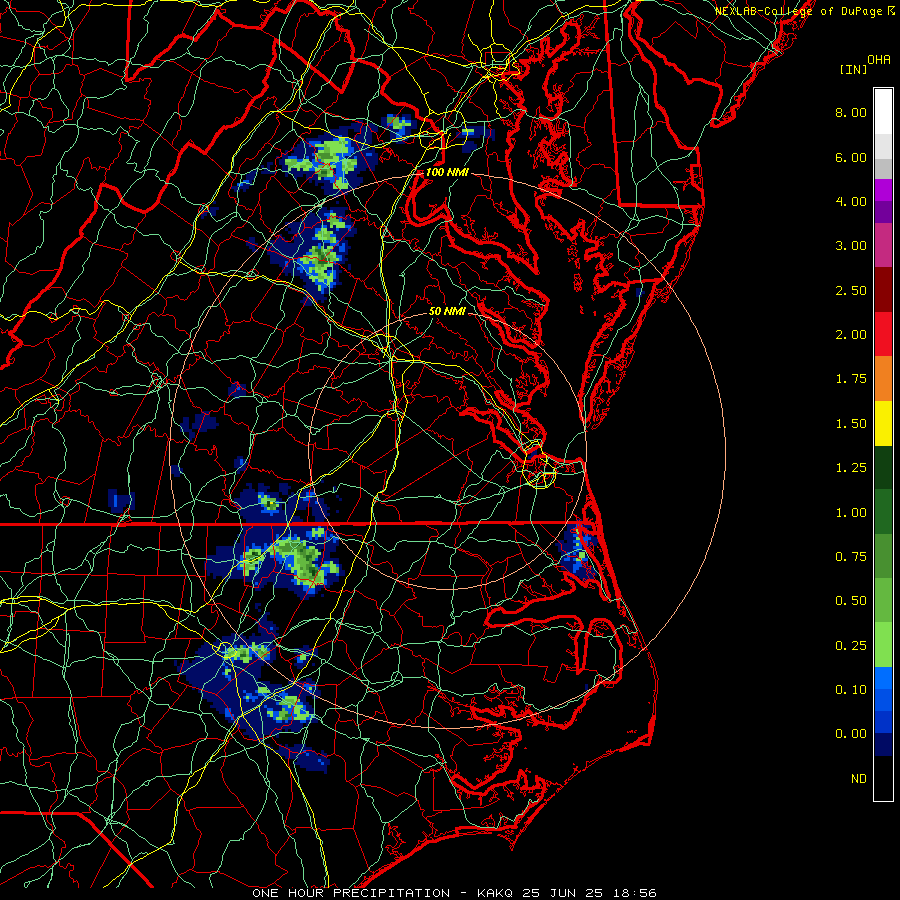Screen dimensions: 900x900
Task: Click the OHA product code label
Action: click(x=879, y=60)
